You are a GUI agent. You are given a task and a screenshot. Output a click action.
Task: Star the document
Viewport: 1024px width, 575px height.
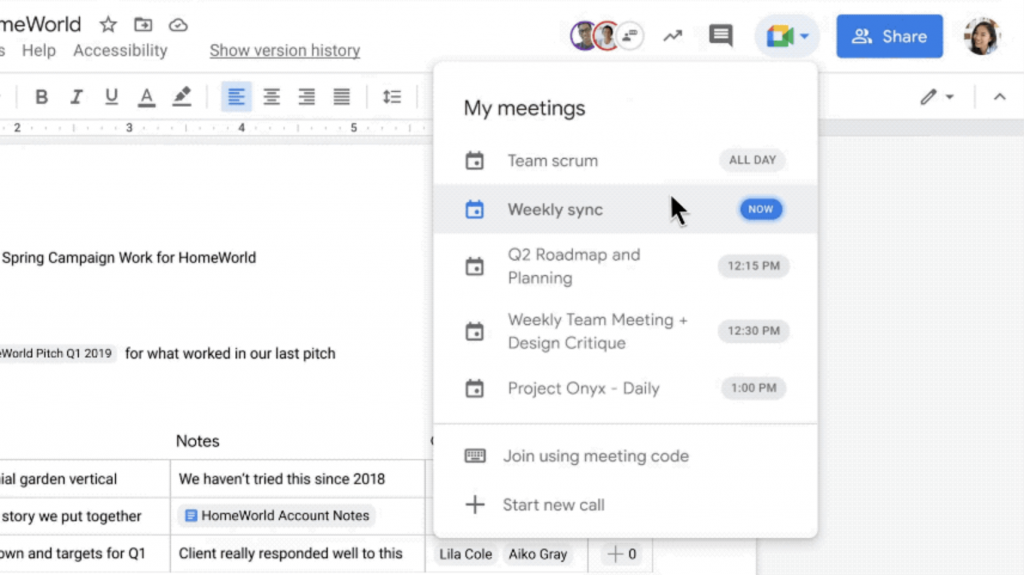pyautogui.click(x=108, y=25)
